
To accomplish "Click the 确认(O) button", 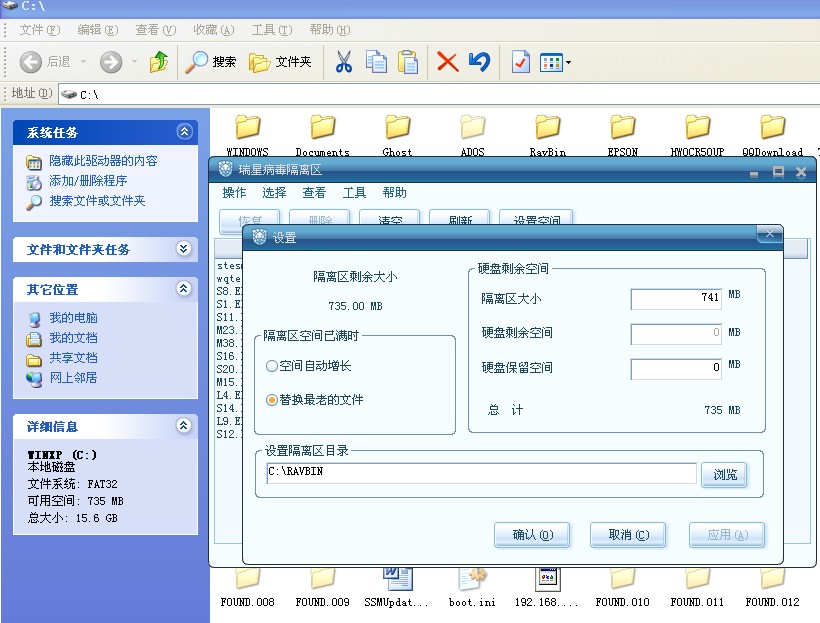I will [532, 535].
